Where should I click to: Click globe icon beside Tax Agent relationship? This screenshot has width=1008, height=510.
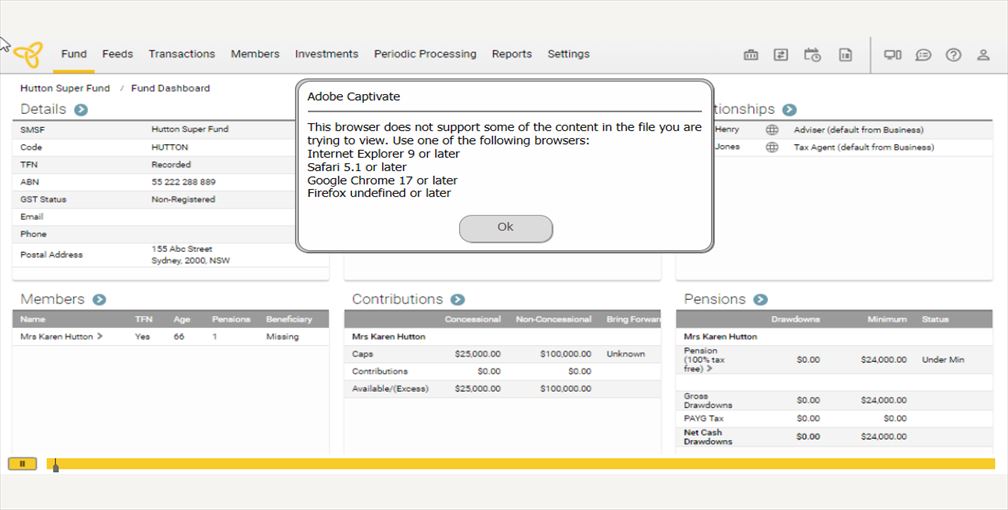[x=772, y=147]
